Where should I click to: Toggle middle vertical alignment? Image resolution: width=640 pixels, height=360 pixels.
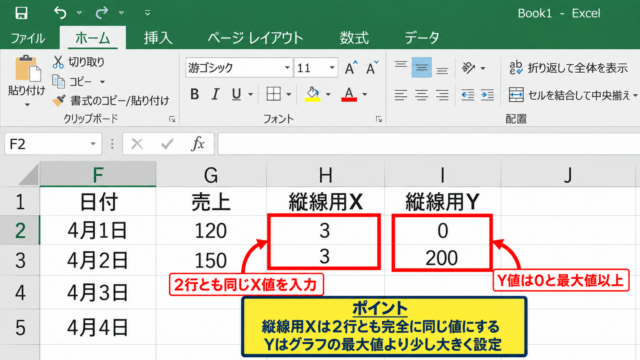[422, 67]
